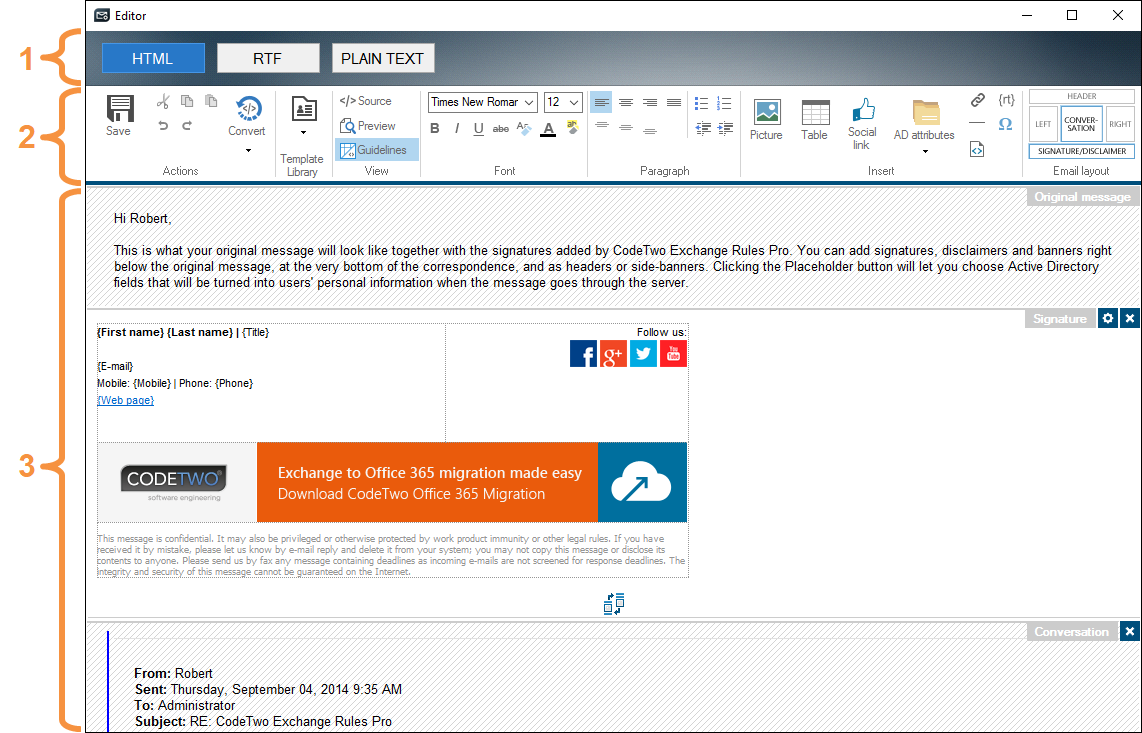Insert the {rt} remove-text tag

[x=1006, y=100]
